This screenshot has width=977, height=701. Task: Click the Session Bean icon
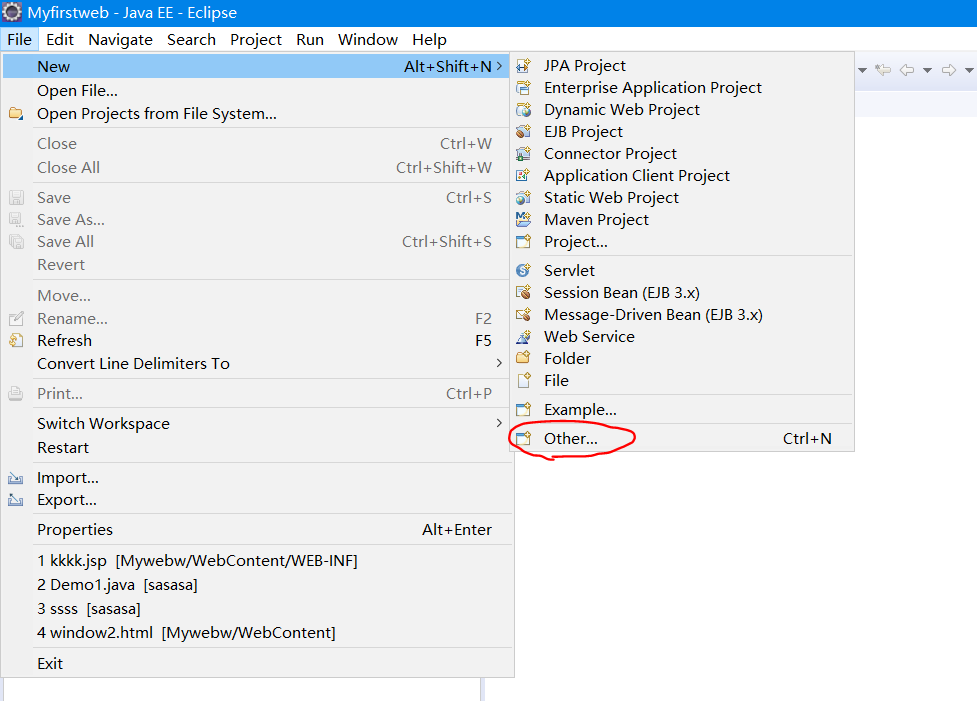523,292
